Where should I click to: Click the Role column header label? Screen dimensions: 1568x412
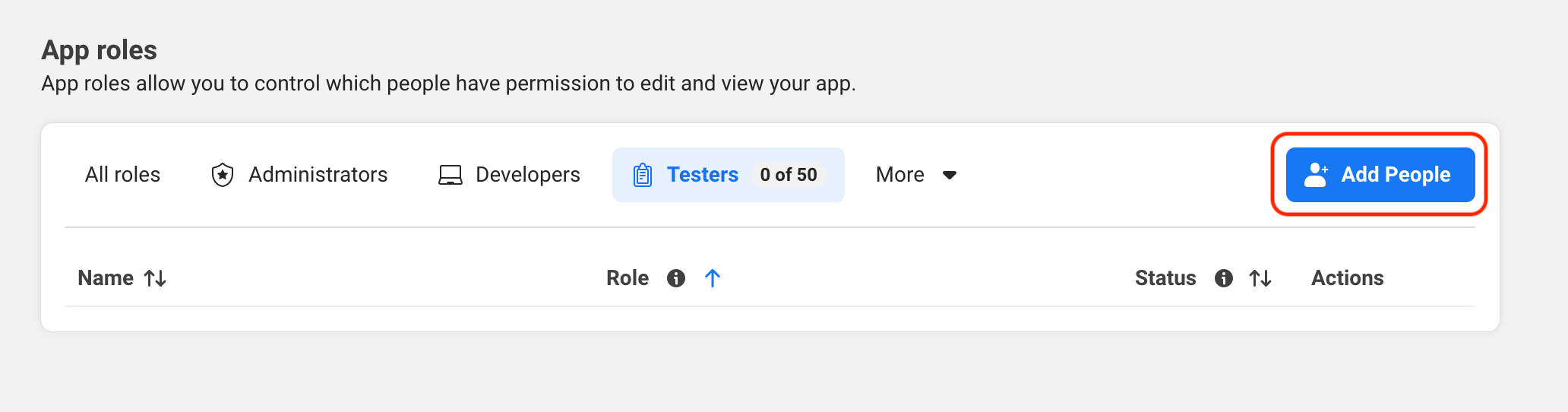[x=628, y=278]
